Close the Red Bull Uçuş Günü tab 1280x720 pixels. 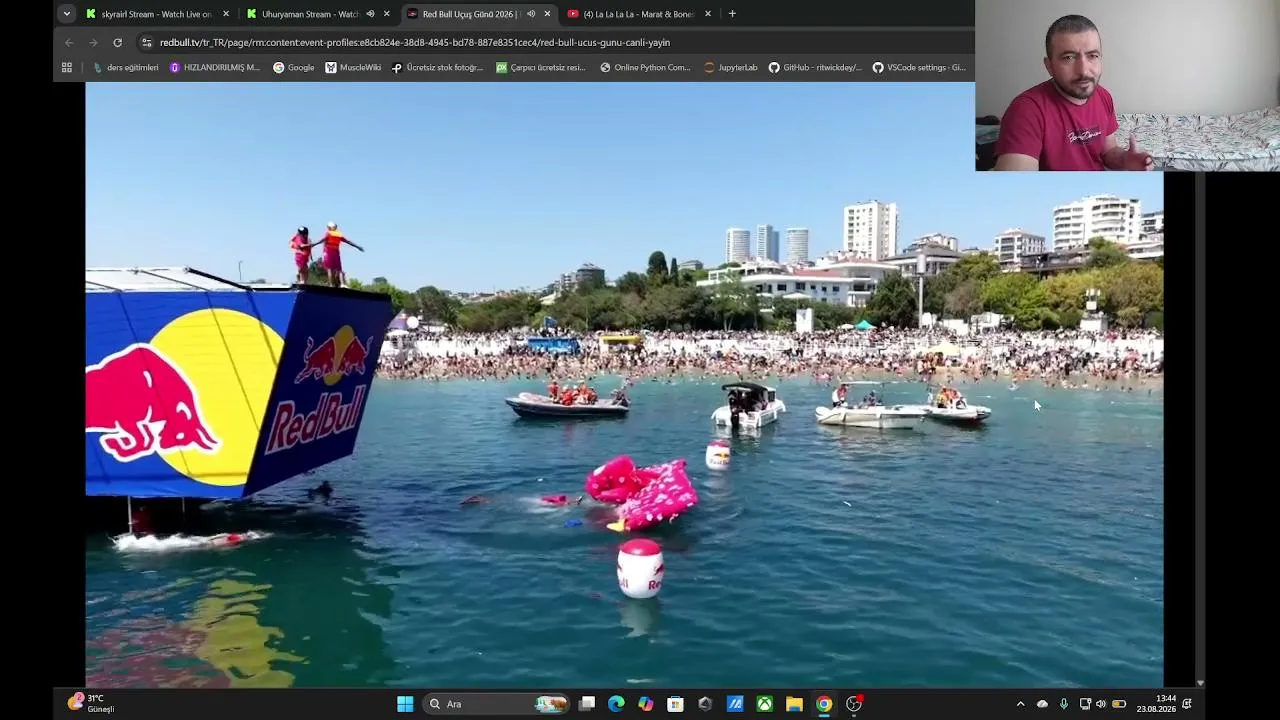click(x=547, y=14)
